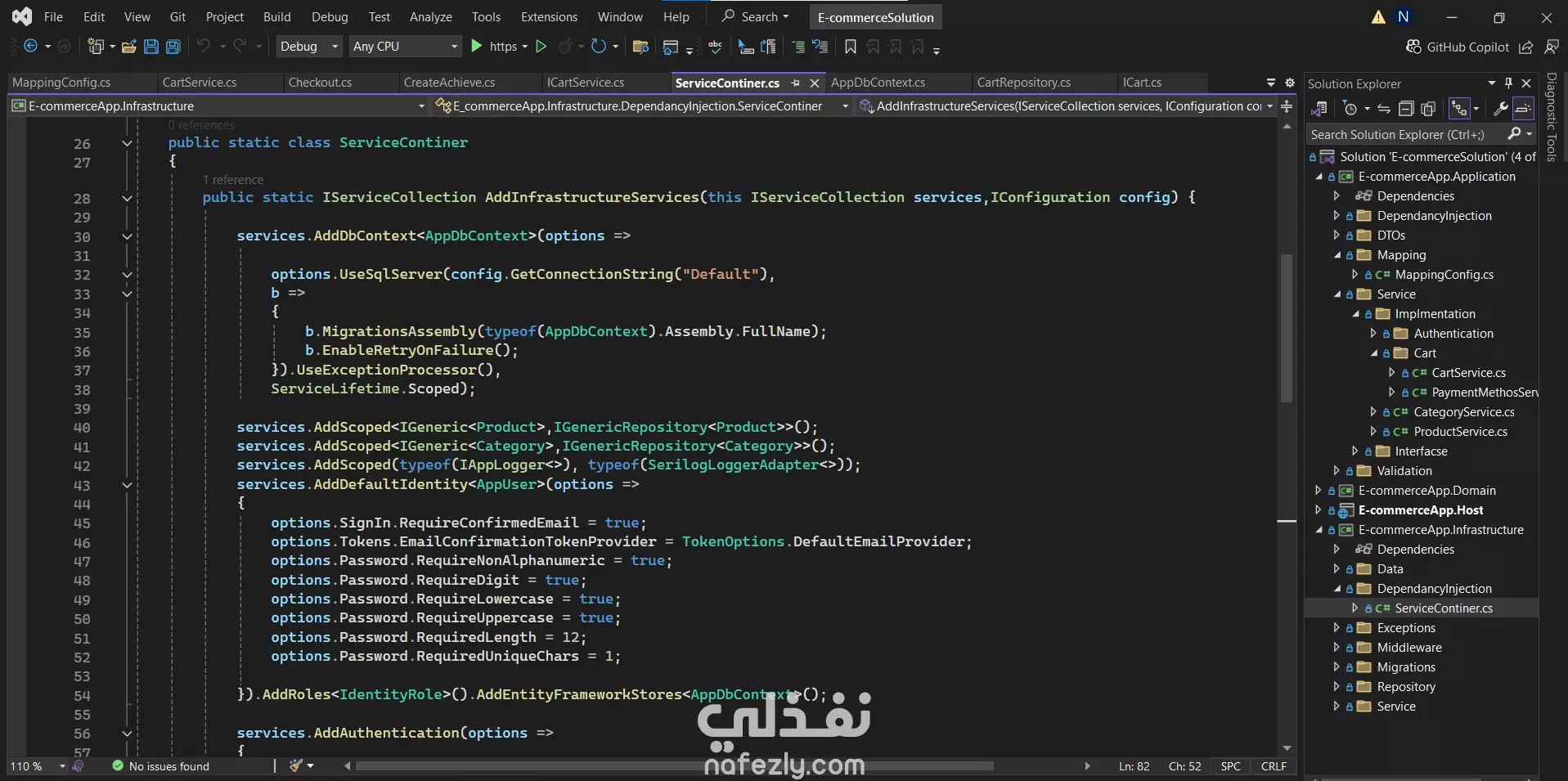This screenshot has height=781, width=1568.
Task: Click No issues found status indicator
Action: click(161, 766)
